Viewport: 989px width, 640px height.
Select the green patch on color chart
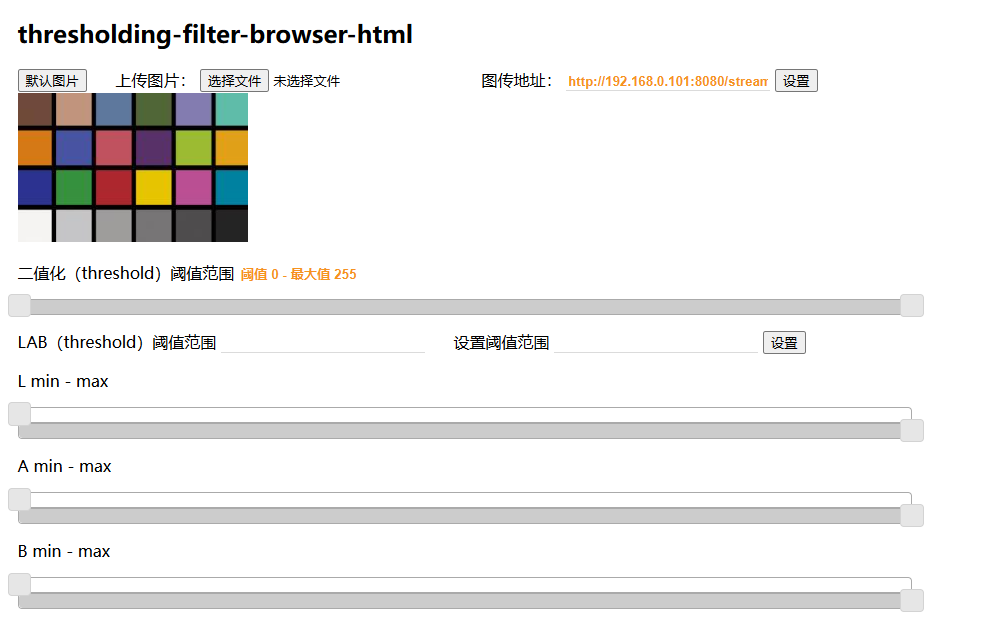pyautogui.click(x=73, y=187)
